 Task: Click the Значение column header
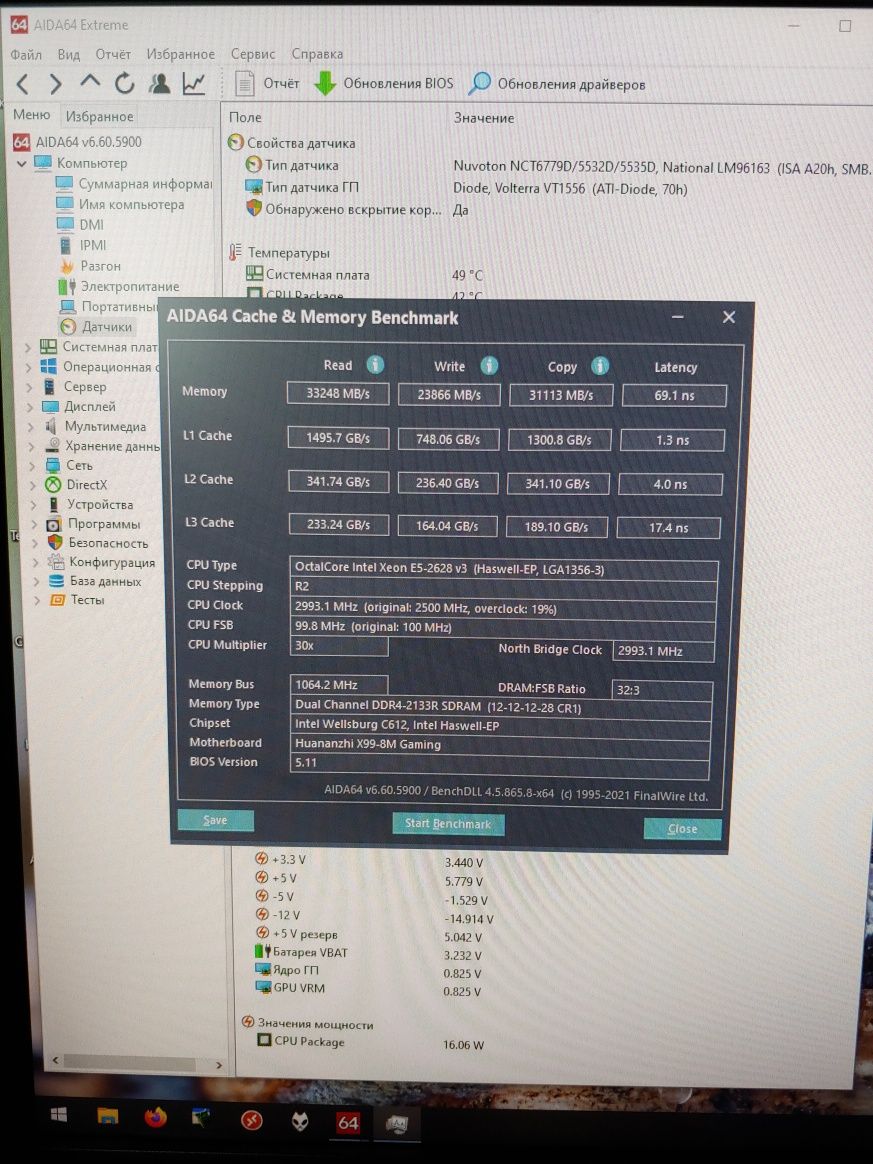[484, 118]
